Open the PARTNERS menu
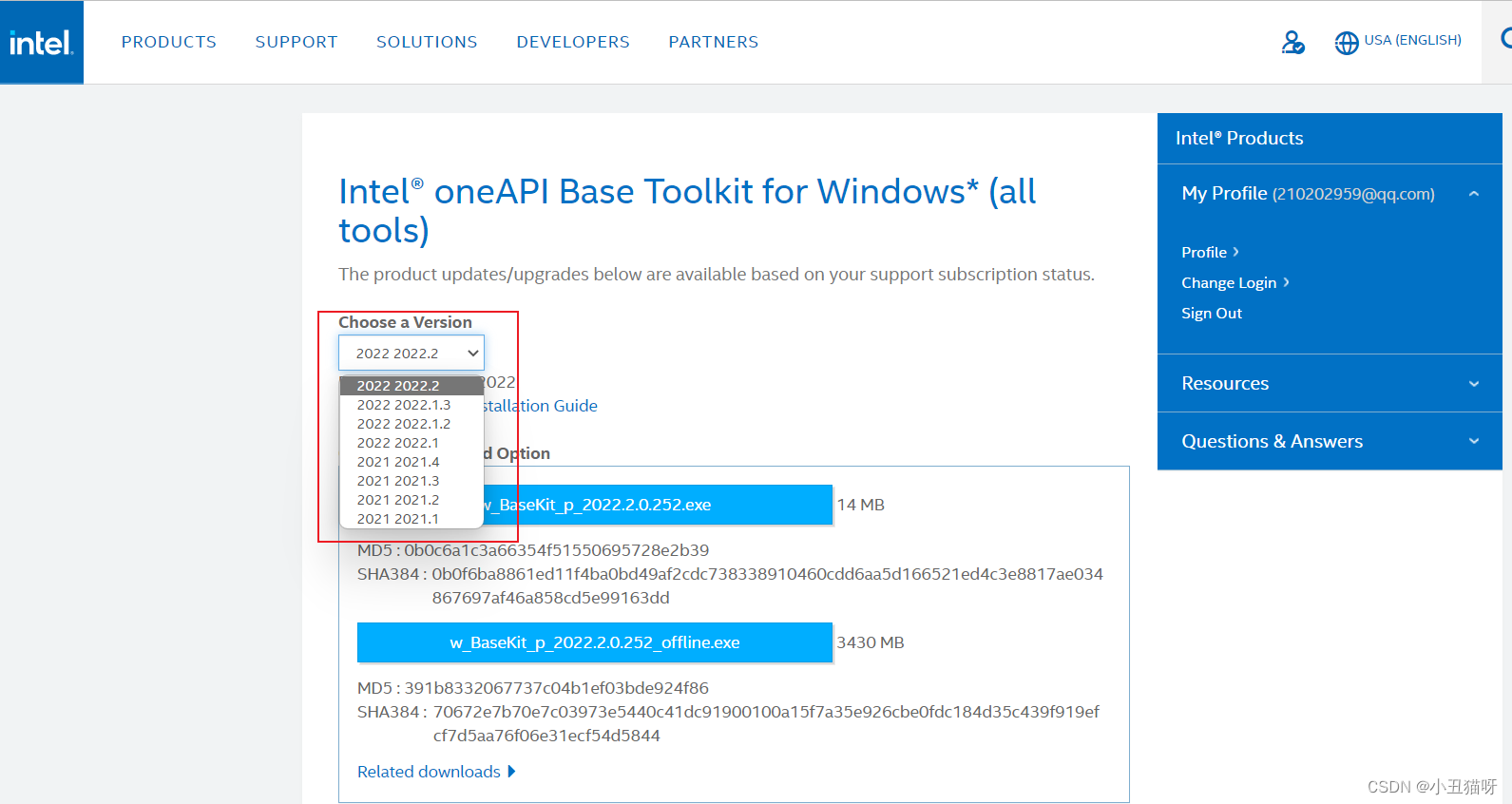1512x804 pixels. 714,42
